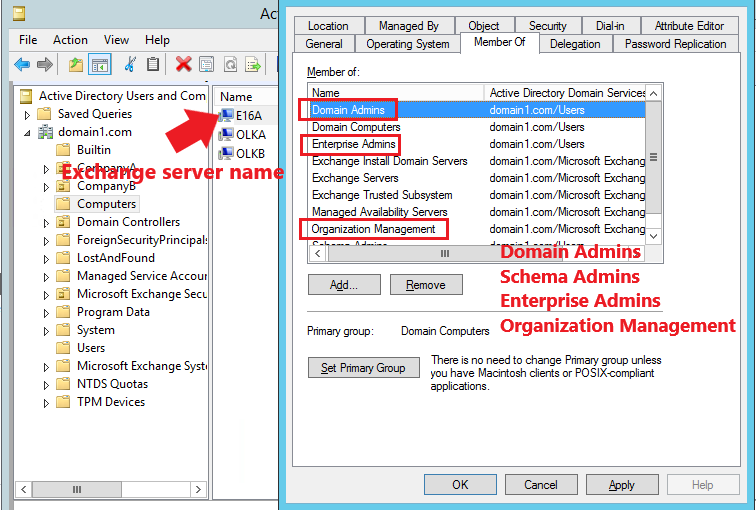Click the Apply button
The width and height of the screenshot is (756, 510).
click(622, 484)
